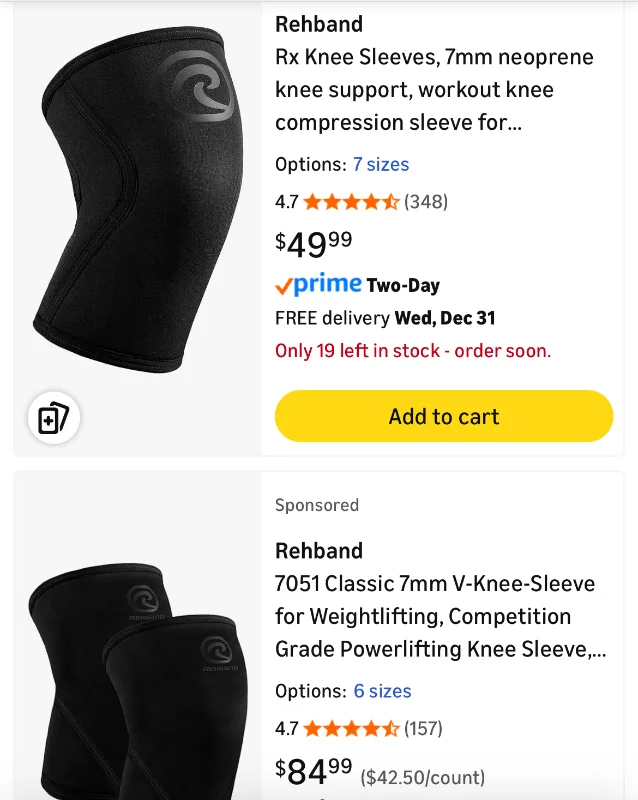Open the 348 reviews count
638x800 pixels.
(x=426, y=202)
